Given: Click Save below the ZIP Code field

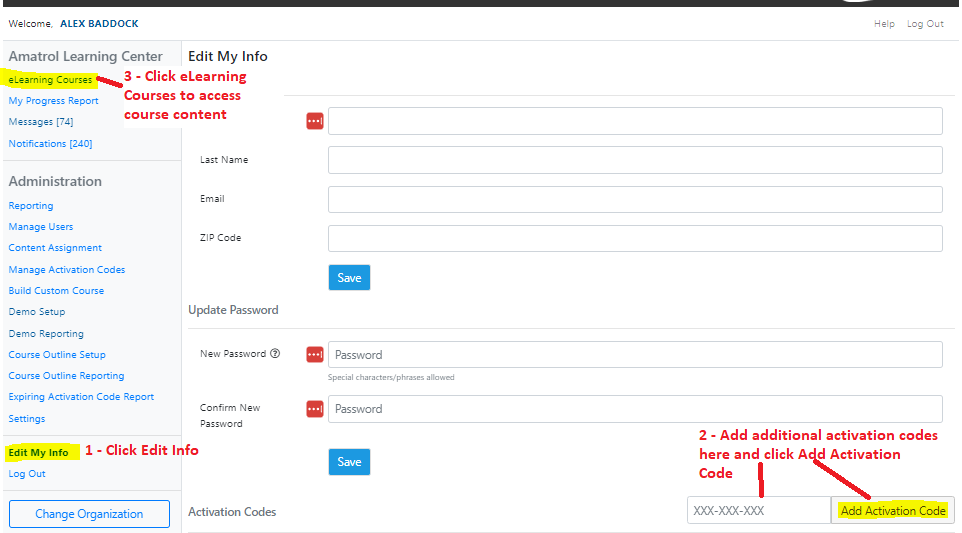Looking at the screenshot, I should click(x=349, y=278).
